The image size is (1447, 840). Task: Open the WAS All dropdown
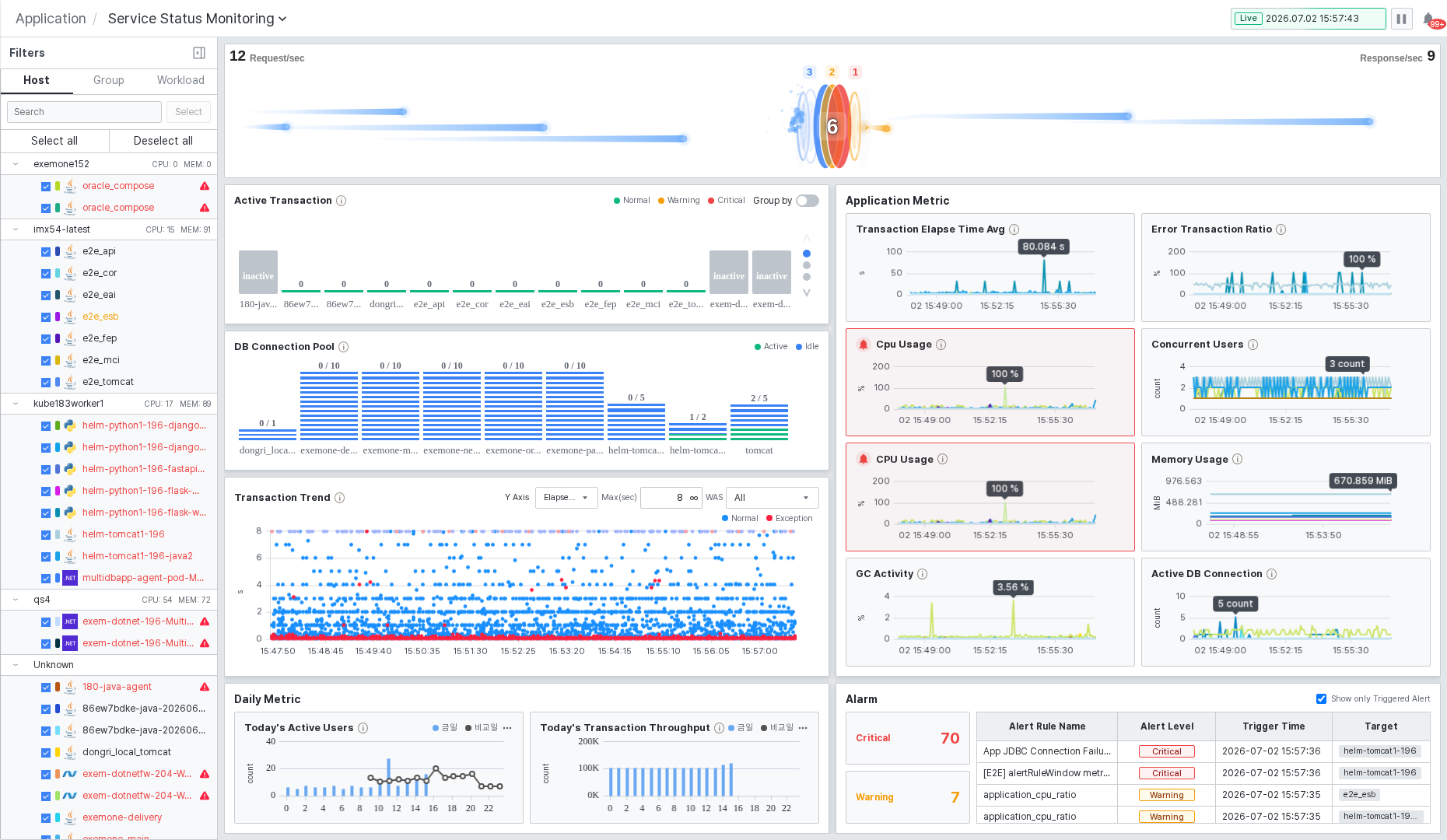click(773, 498)
